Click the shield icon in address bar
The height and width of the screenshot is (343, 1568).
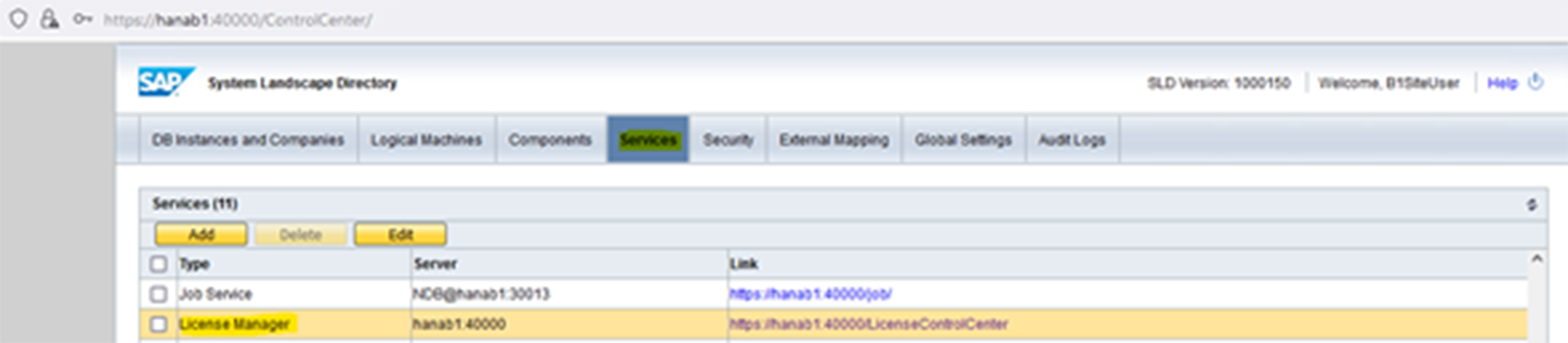pyautogui.click(x=19, y=19)
